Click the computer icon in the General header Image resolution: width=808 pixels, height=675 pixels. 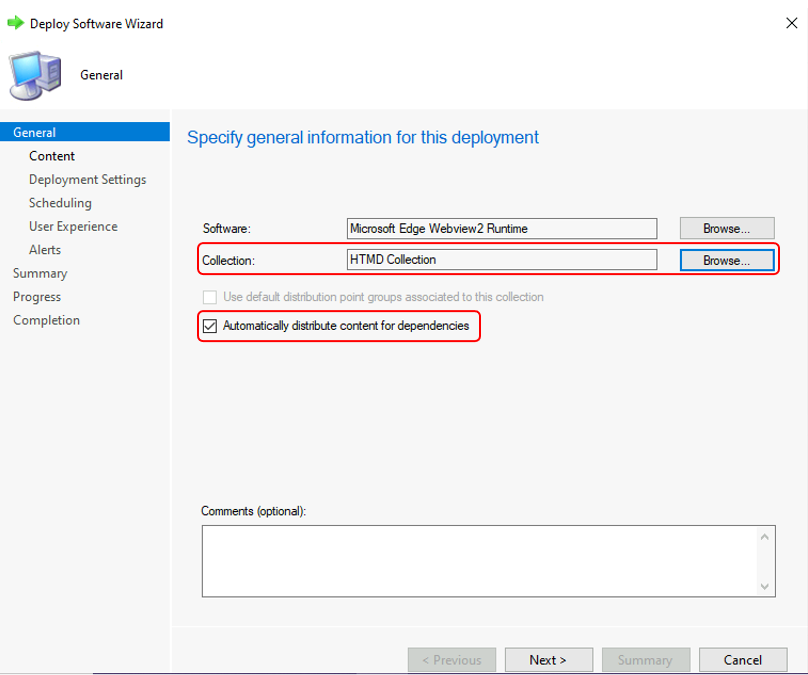35,75
